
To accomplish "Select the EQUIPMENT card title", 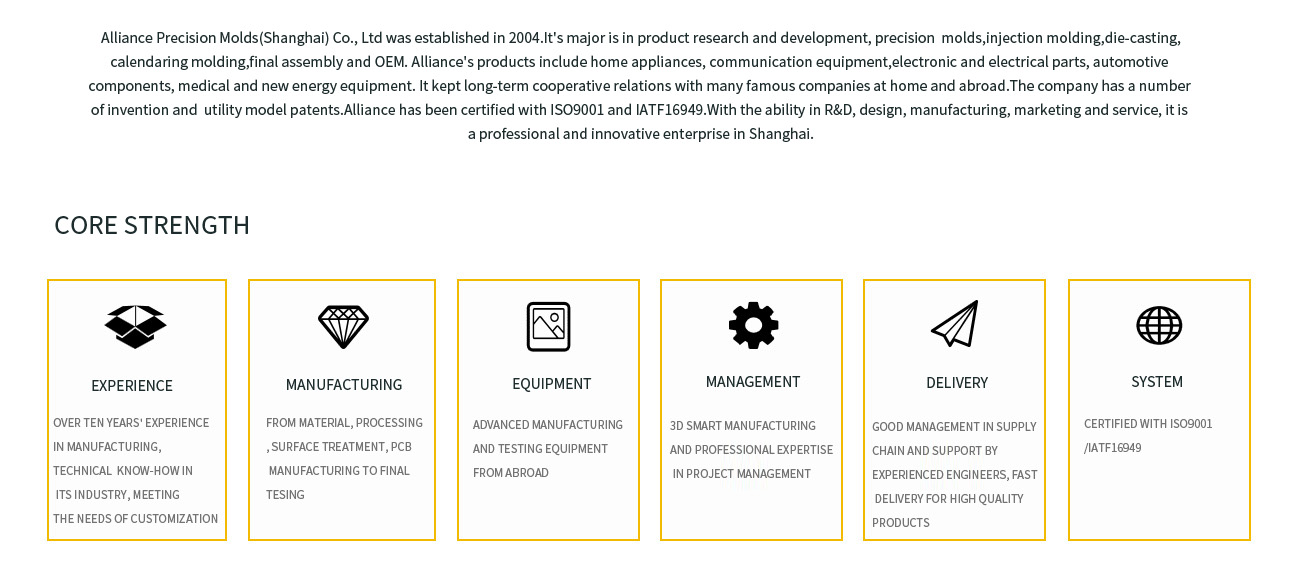I will tap(552, 384).
